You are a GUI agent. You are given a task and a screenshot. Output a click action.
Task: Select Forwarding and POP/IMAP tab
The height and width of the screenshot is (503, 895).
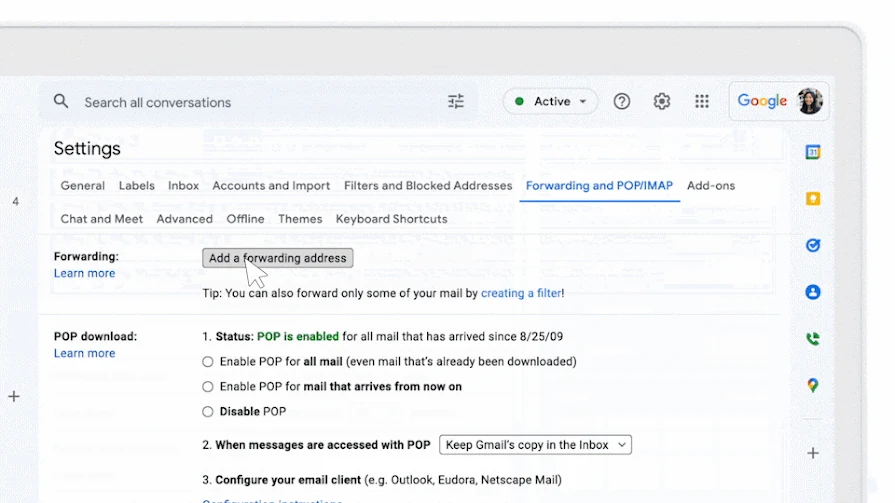(x=599, y=186)
